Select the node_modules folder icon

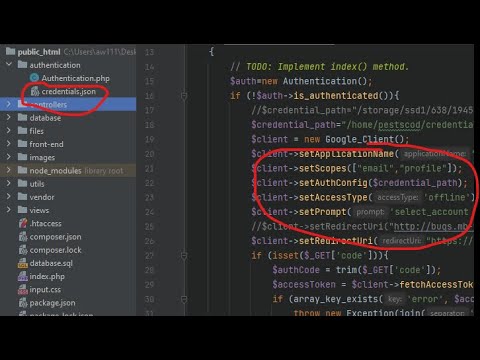(x=22, y=170)
